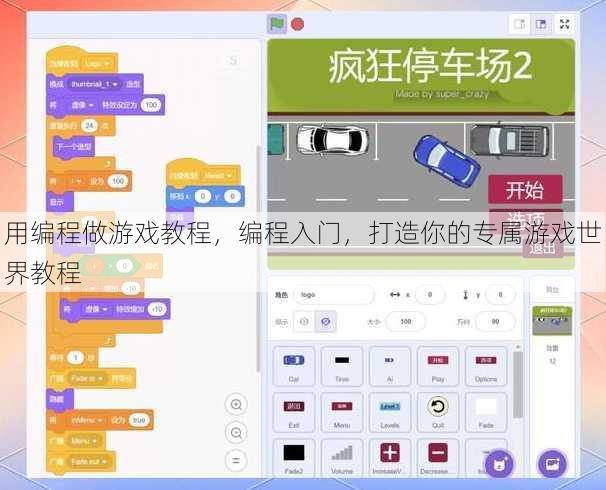
Task: Click the sprite list vertical scrollbar
Action: coord(518,385)
